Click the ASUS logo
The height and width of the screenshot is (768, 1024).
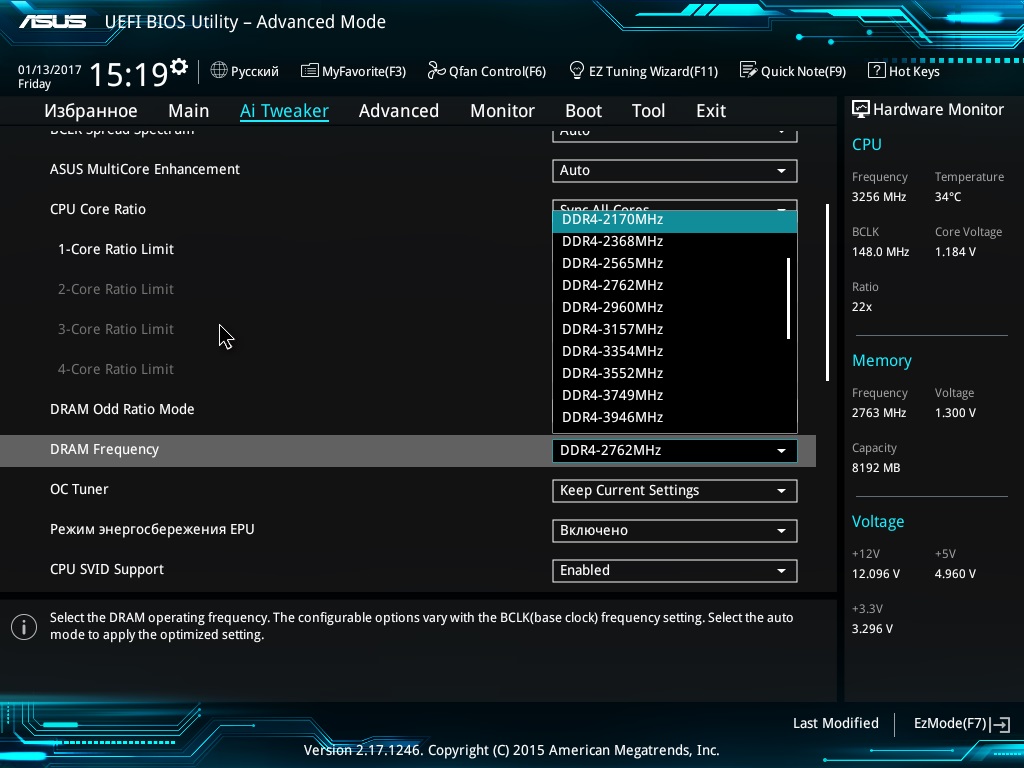point(52,22)
